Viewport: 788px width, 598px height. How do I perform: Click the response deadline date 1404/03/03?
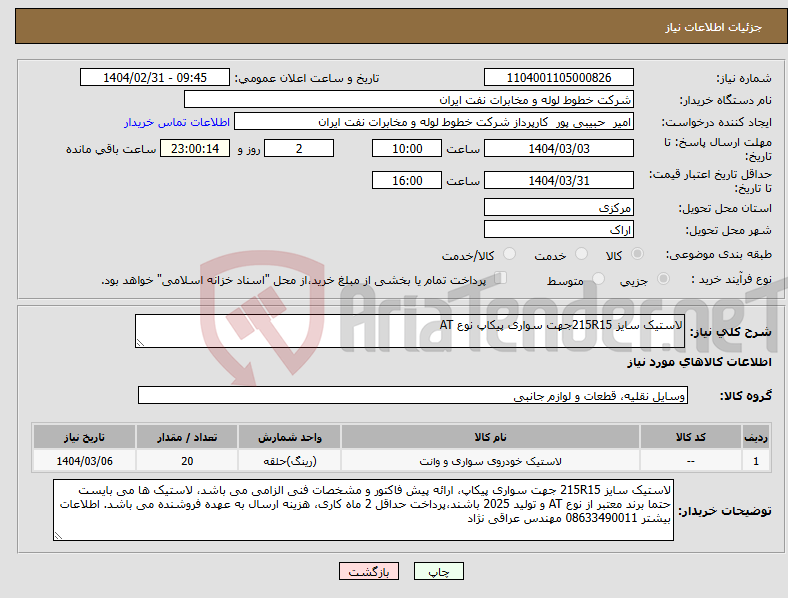[558, 148]
